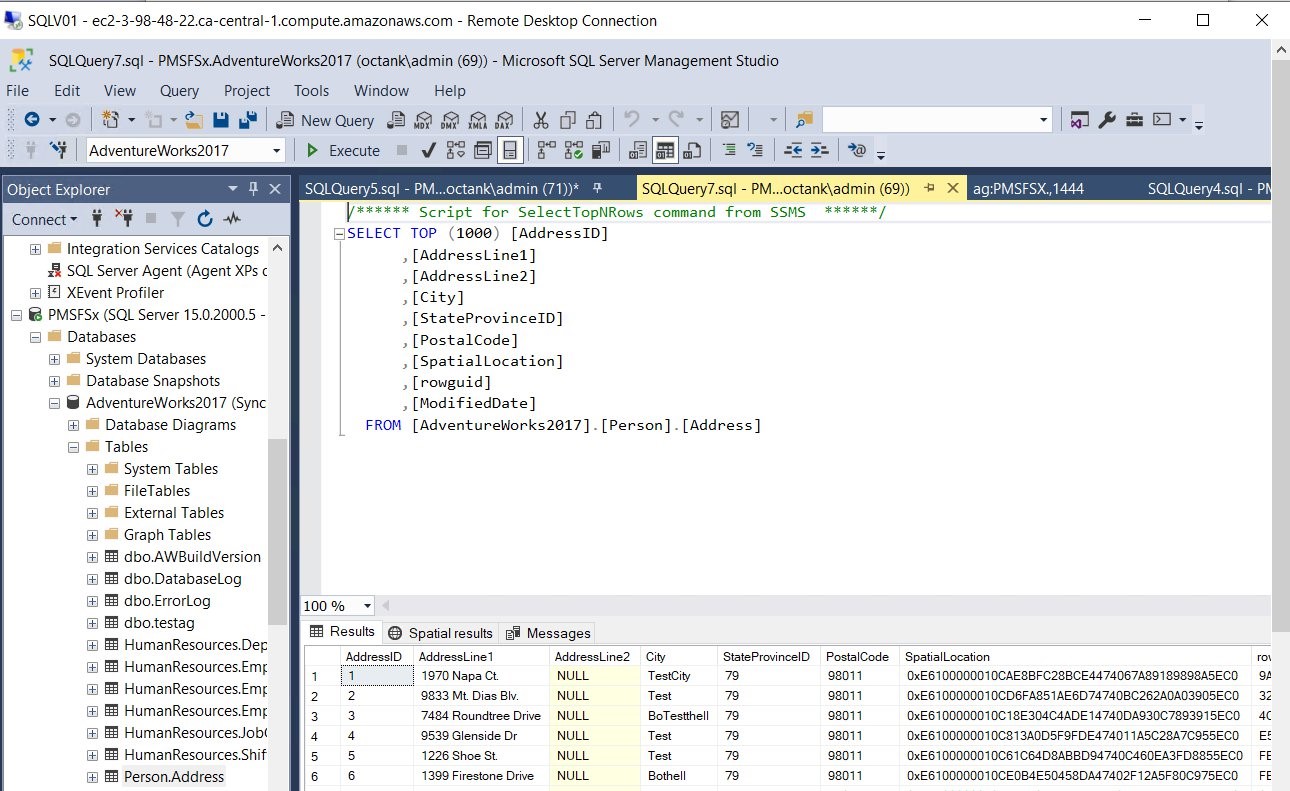Display the Estimated Execution Plan
Image resolution: width=1290 pixels, height=791 pixels.
tap(456, 150)
